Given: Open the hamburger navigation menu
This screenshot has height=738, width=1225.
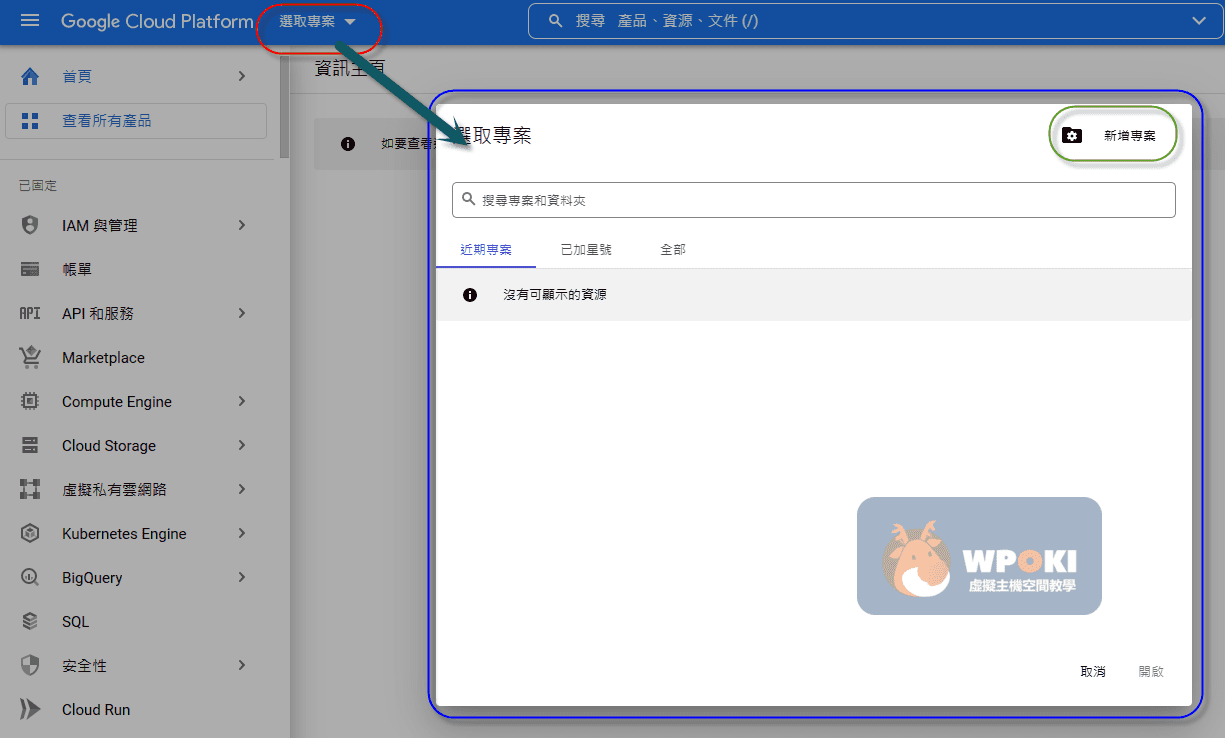Looking at the screenshot, I should coord(30,21).
